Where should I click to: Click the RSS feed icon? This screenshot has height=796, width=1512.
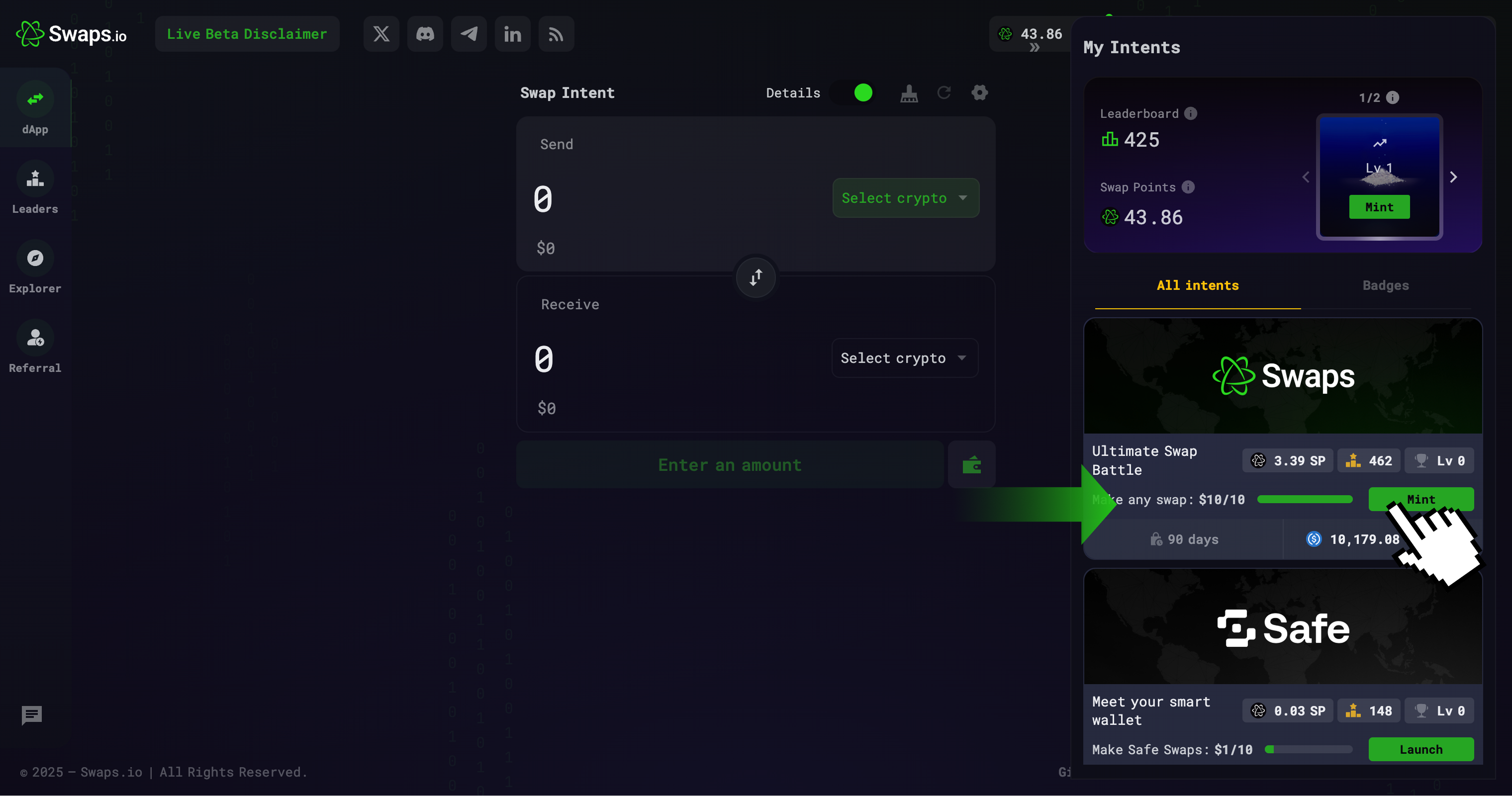click(556, 34)
